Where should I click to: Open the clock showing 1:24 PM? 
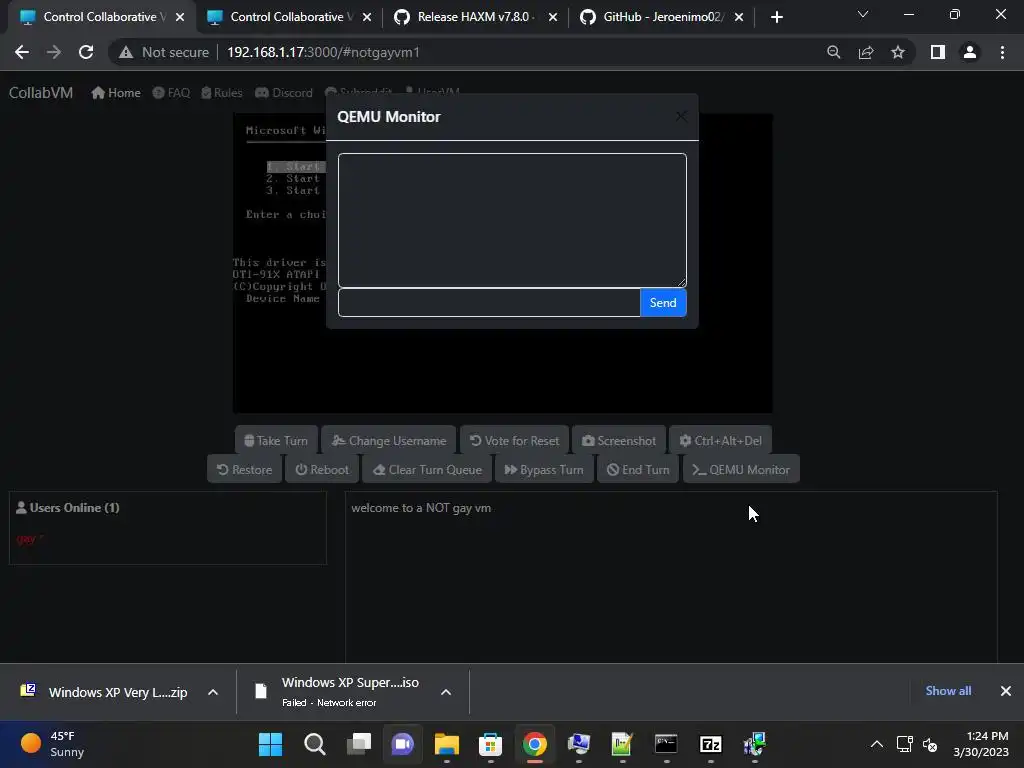981,744
